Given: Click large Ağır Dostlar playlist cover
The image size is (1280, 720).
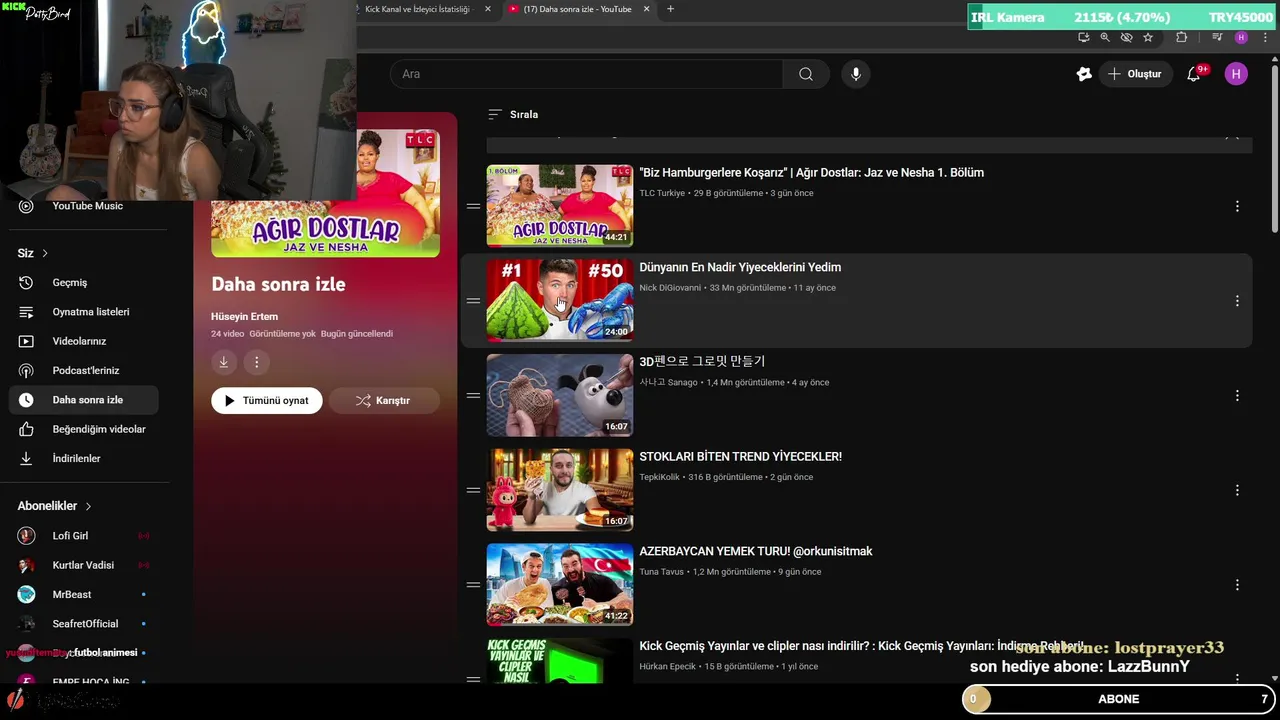Looking at the screenshot, I should coord(325,193).
